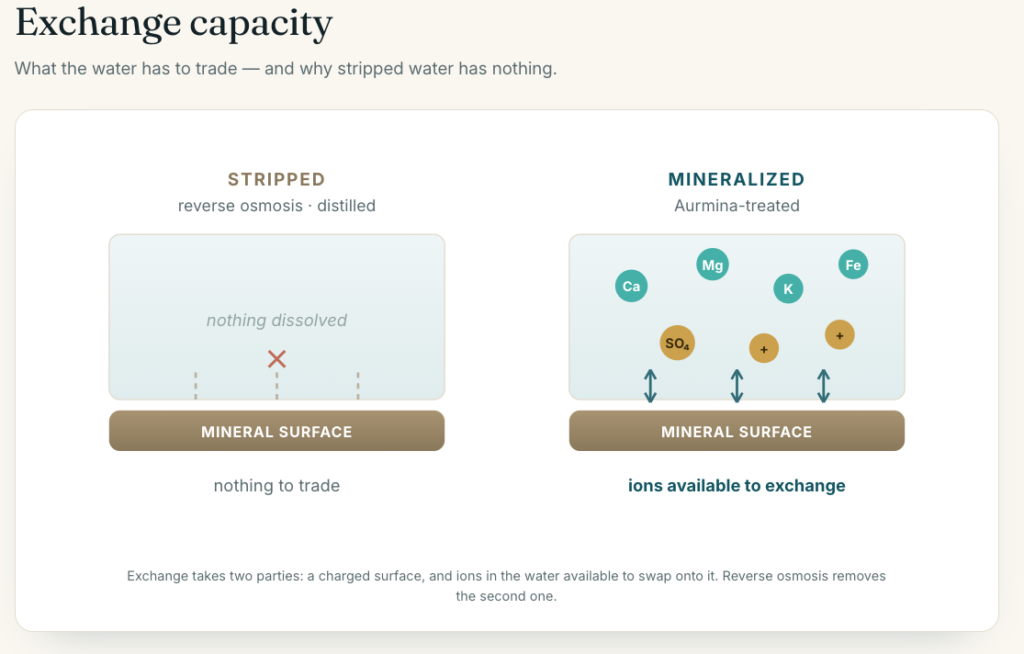Image resolution: width=1024 pixels, height=654 pixels.
Task: Click the Mg ion circle
Action: point(712,265)
